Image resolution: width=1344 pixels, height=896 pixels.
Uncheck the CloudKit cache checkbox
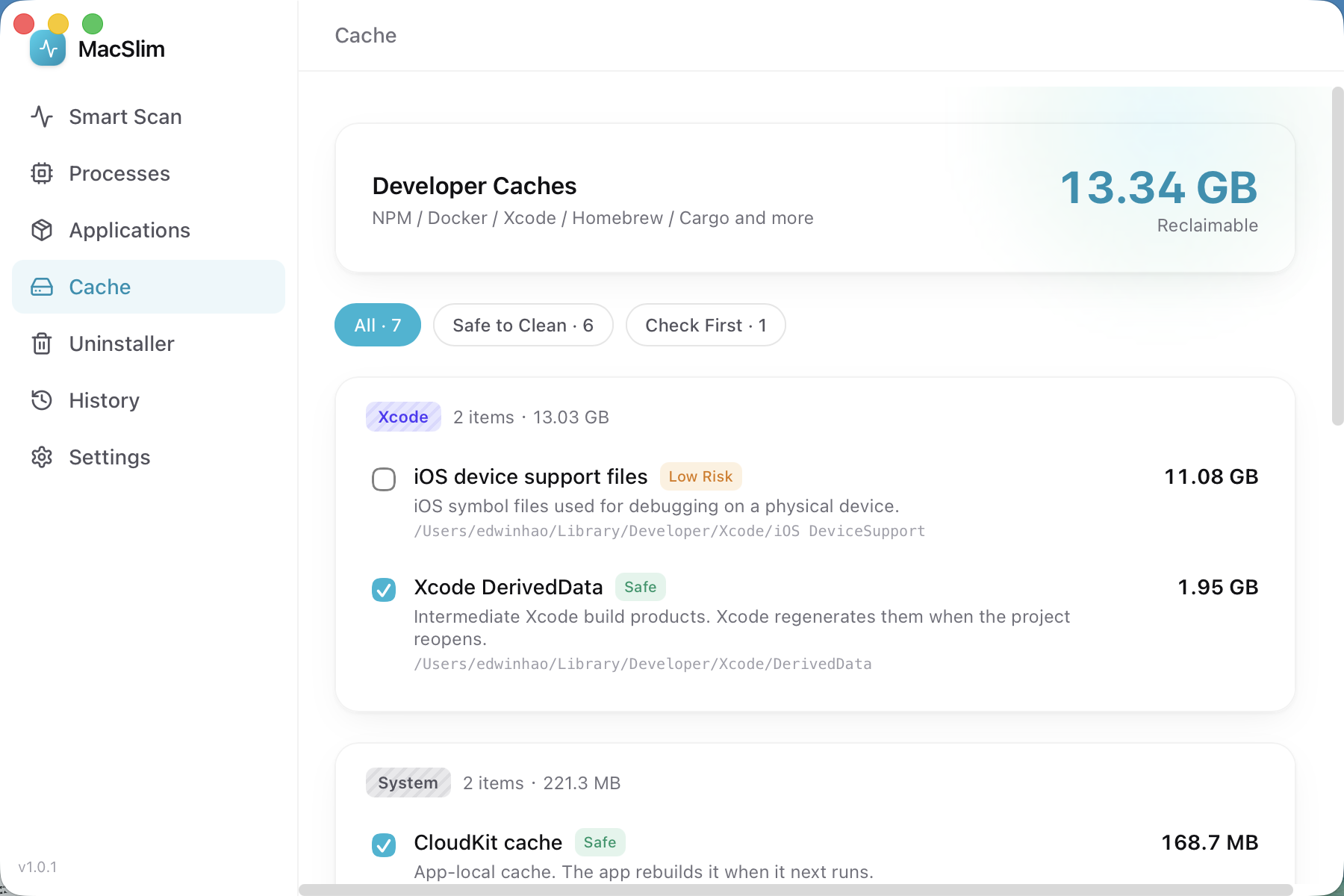point(384,845)
